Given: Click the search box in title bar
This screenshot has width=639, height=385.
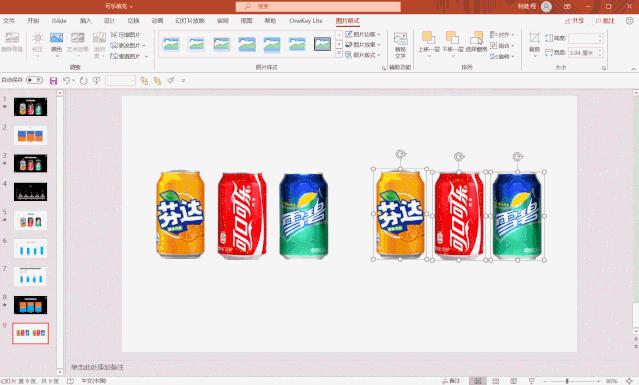Looking at the screenshot, I should coord(318,6).
